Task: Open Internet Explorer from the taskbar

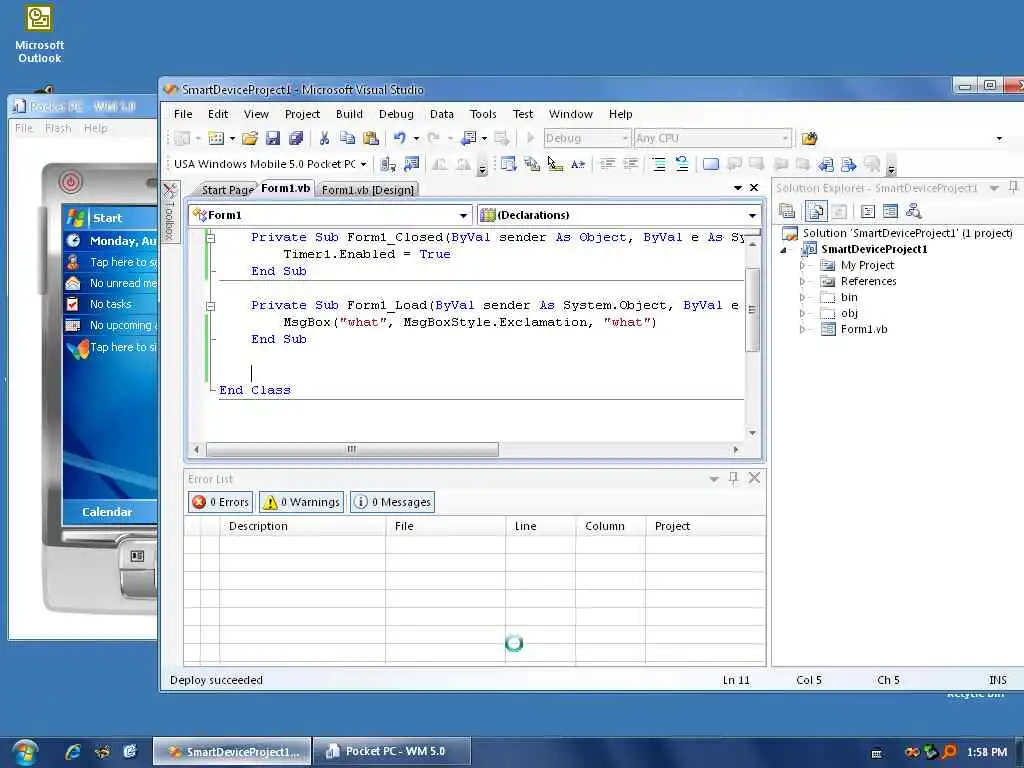Action: (x=72, y=752)
